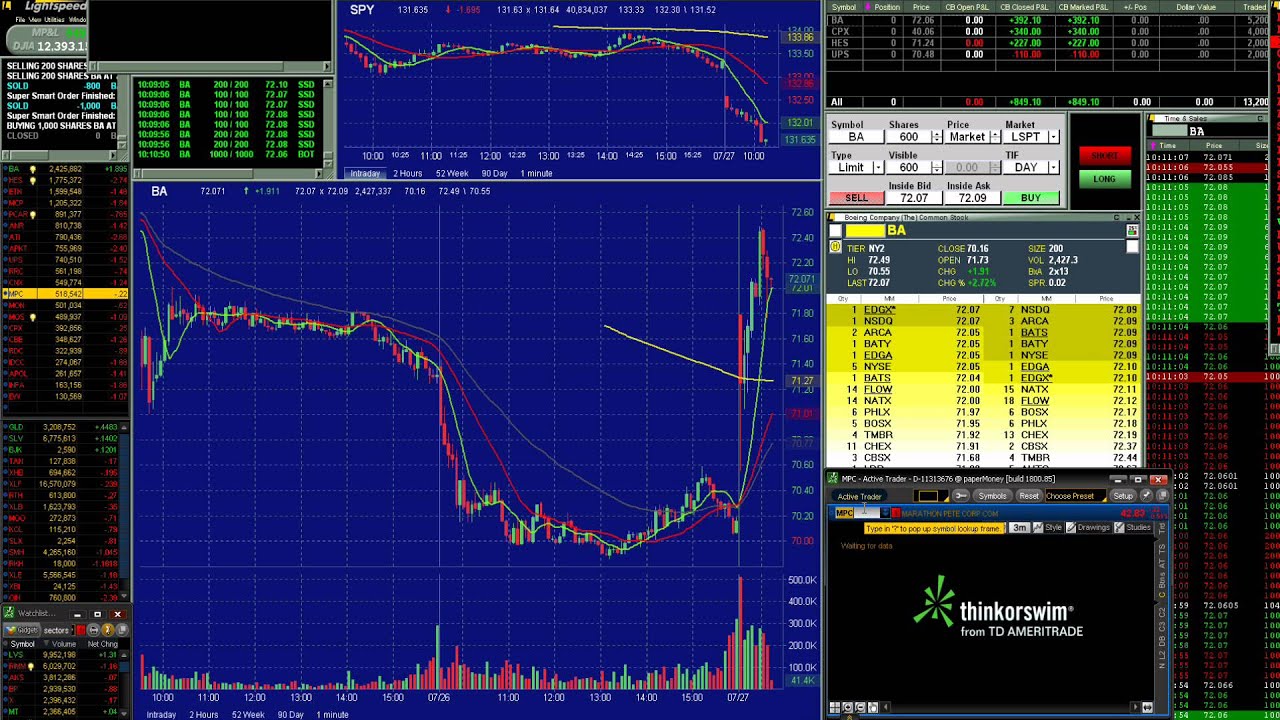Select 52 Week tab on SPY chart
1280x720 pixels.
451,173
